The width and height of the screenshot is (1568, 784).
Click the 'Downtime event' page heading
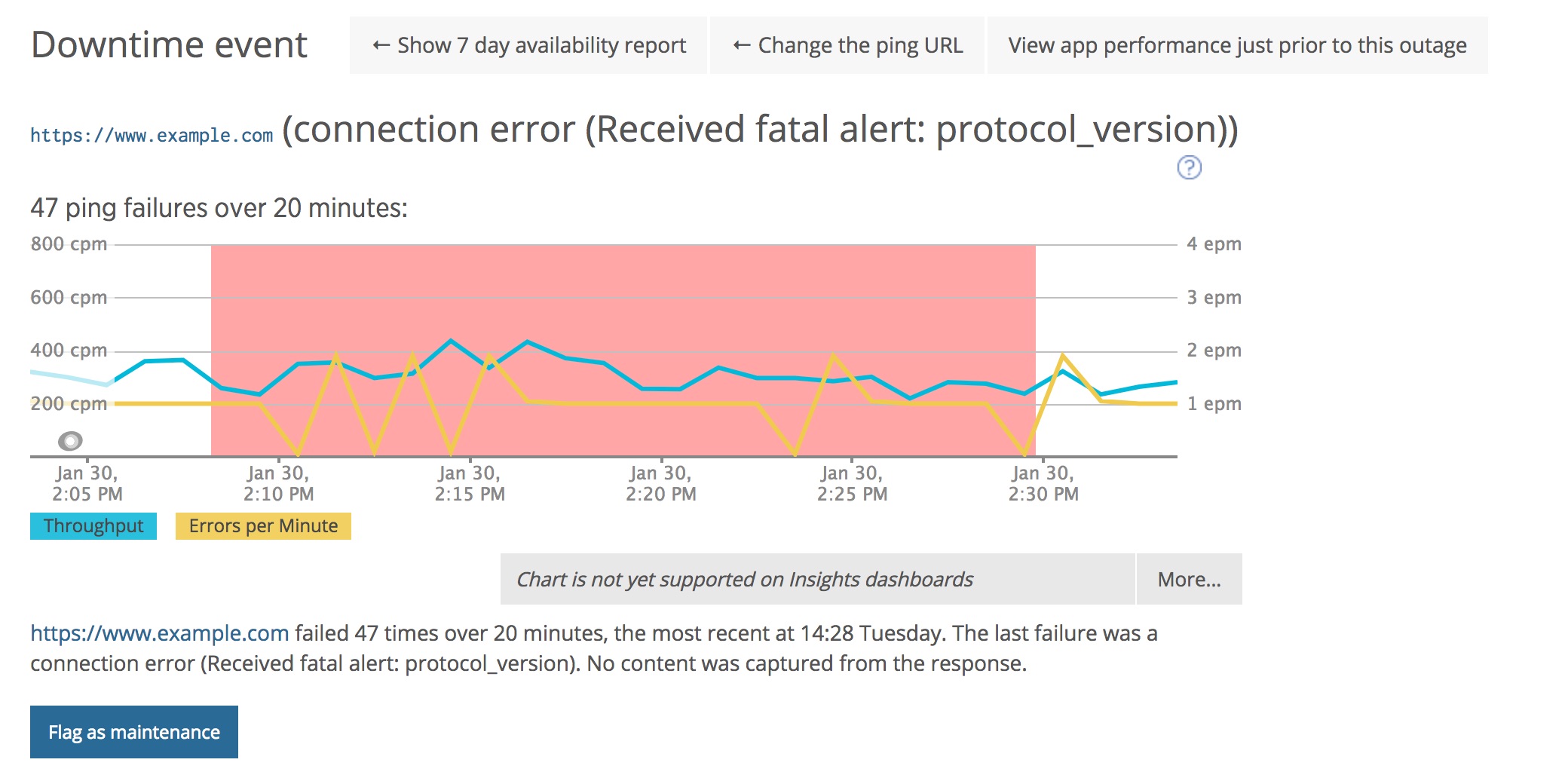(x=170, y=45)
